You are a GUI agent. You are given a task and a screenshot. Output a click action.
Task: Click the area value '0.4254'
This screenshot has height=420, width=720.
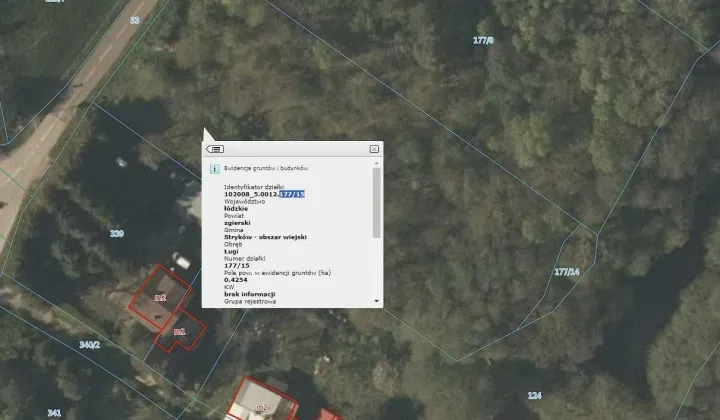coord(236,280)
